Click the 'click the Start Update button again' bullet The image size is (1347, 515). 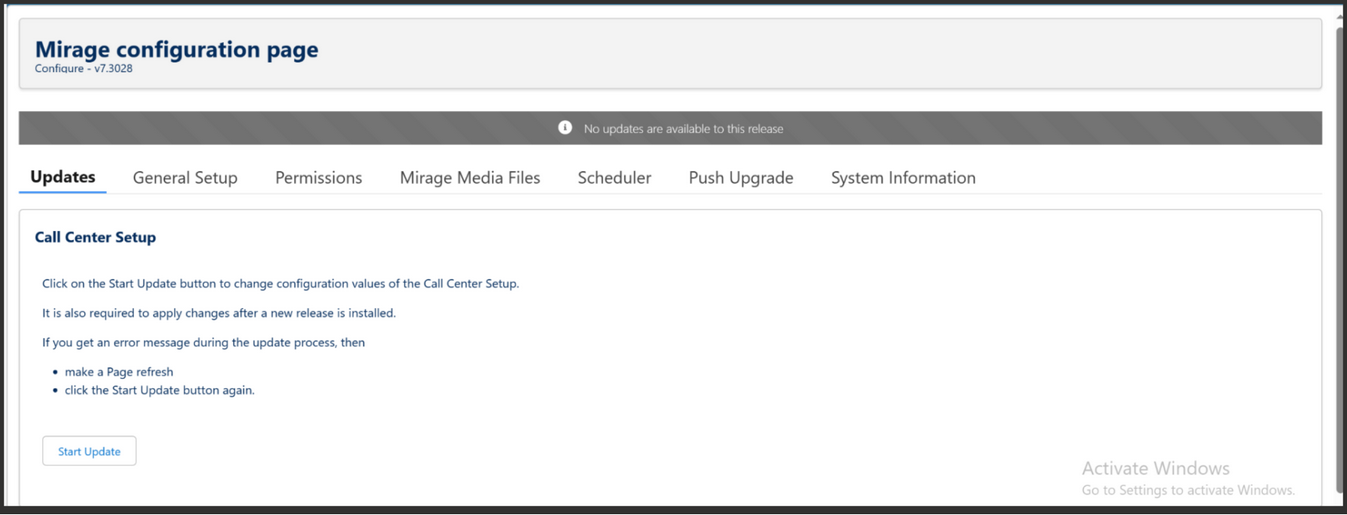[x=160, y=390]
